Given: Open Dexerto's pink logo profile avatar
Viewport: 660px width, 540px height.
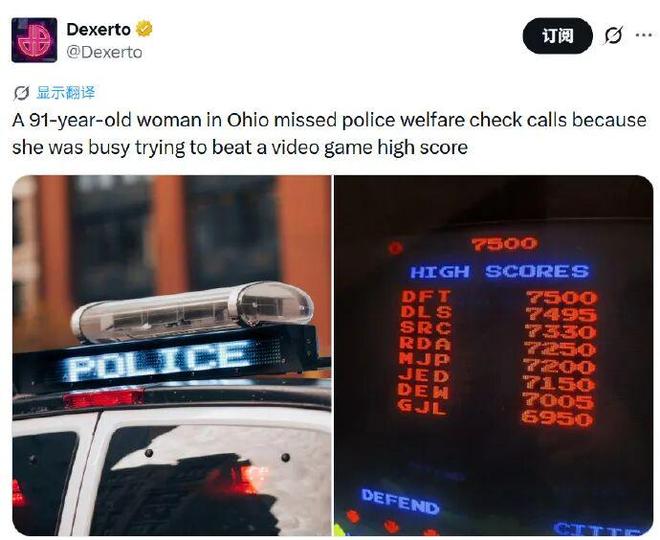Looking at the screenshot, I should [34, 40].
